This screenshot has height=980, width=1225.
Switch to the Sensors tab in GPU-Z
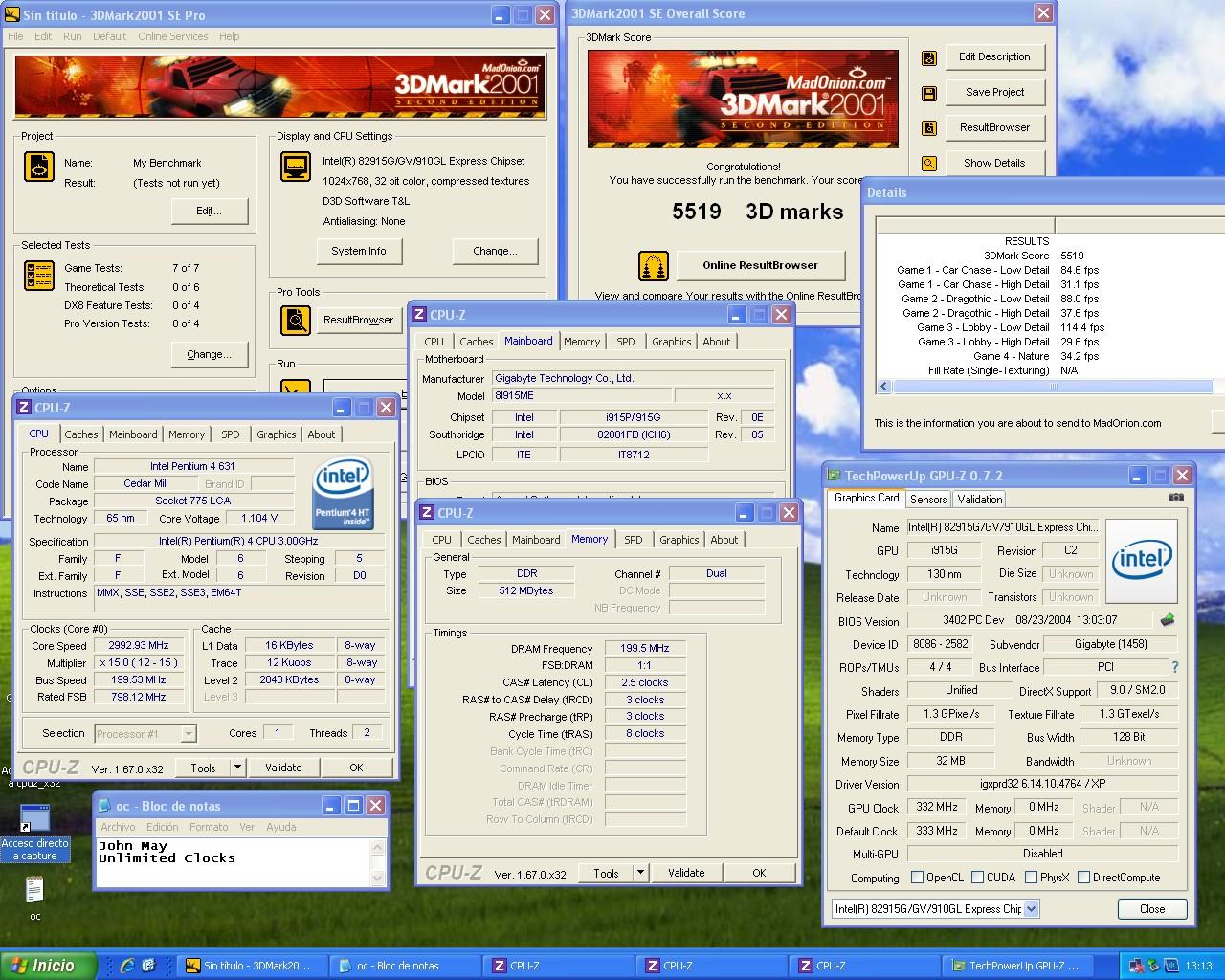[928, 500]
